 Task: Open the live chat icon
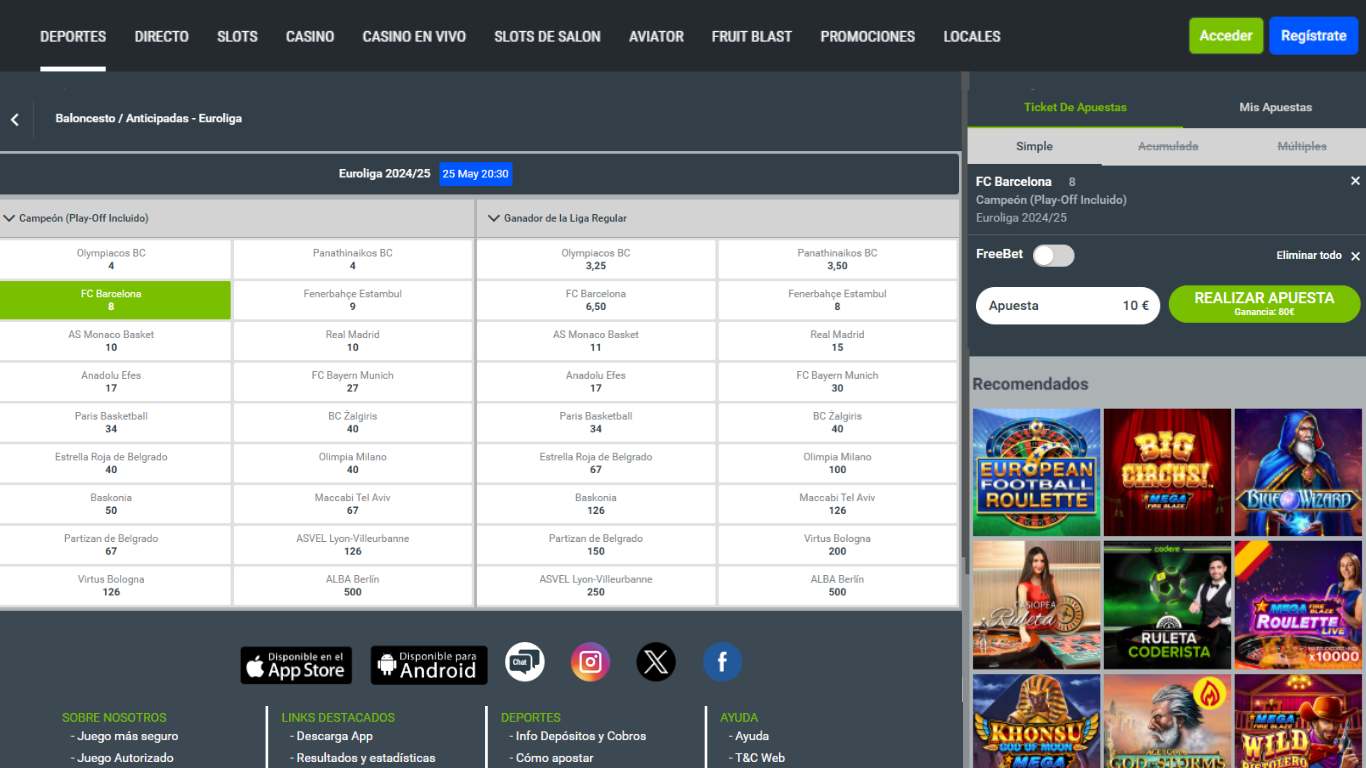(525, 662)
